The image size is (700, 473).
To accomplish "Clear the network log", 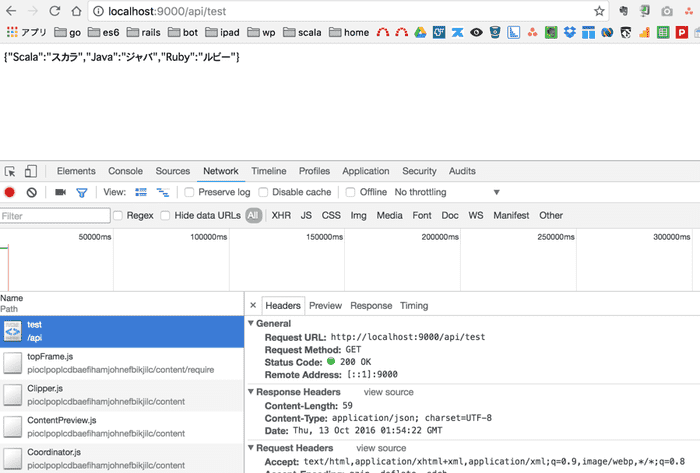I will (x=32, y=192).
